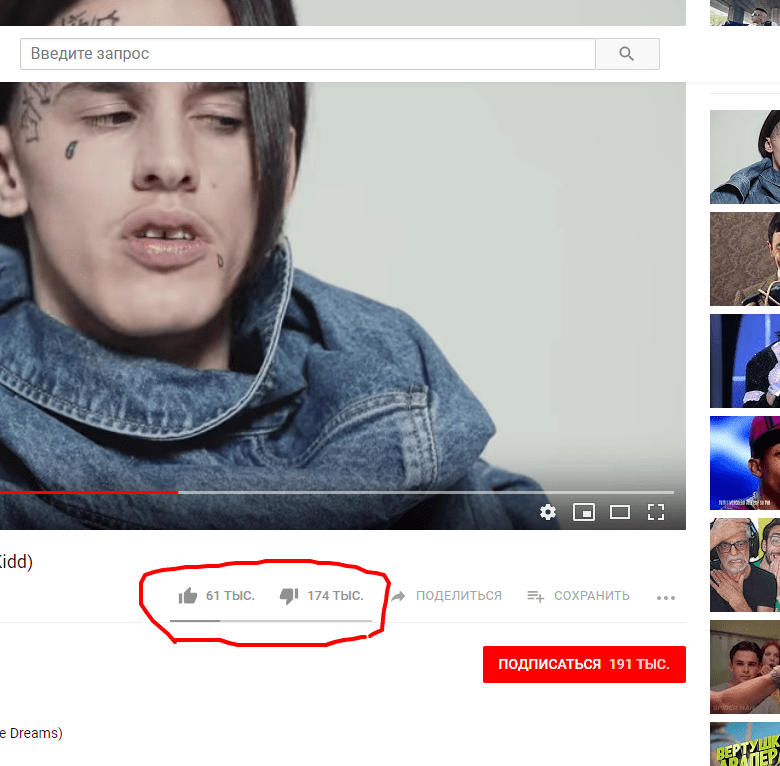Viewport: 780px width, 766px height.
Task: Like the video with thumbs up
Action: (188, 595)
